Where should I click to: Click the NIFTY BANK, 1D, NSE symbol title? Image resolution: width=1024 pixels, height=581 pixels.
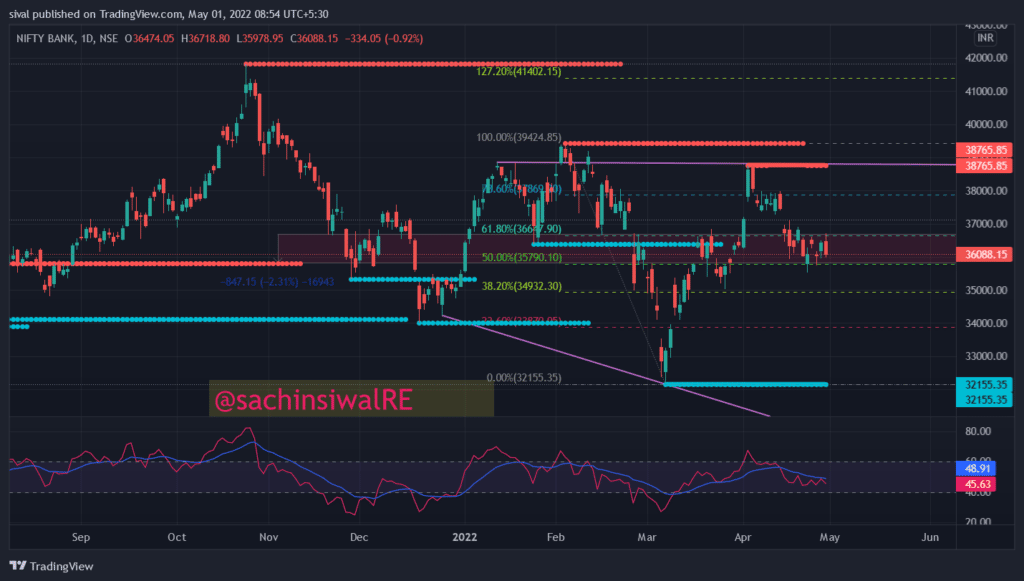(x=67, y=39)
